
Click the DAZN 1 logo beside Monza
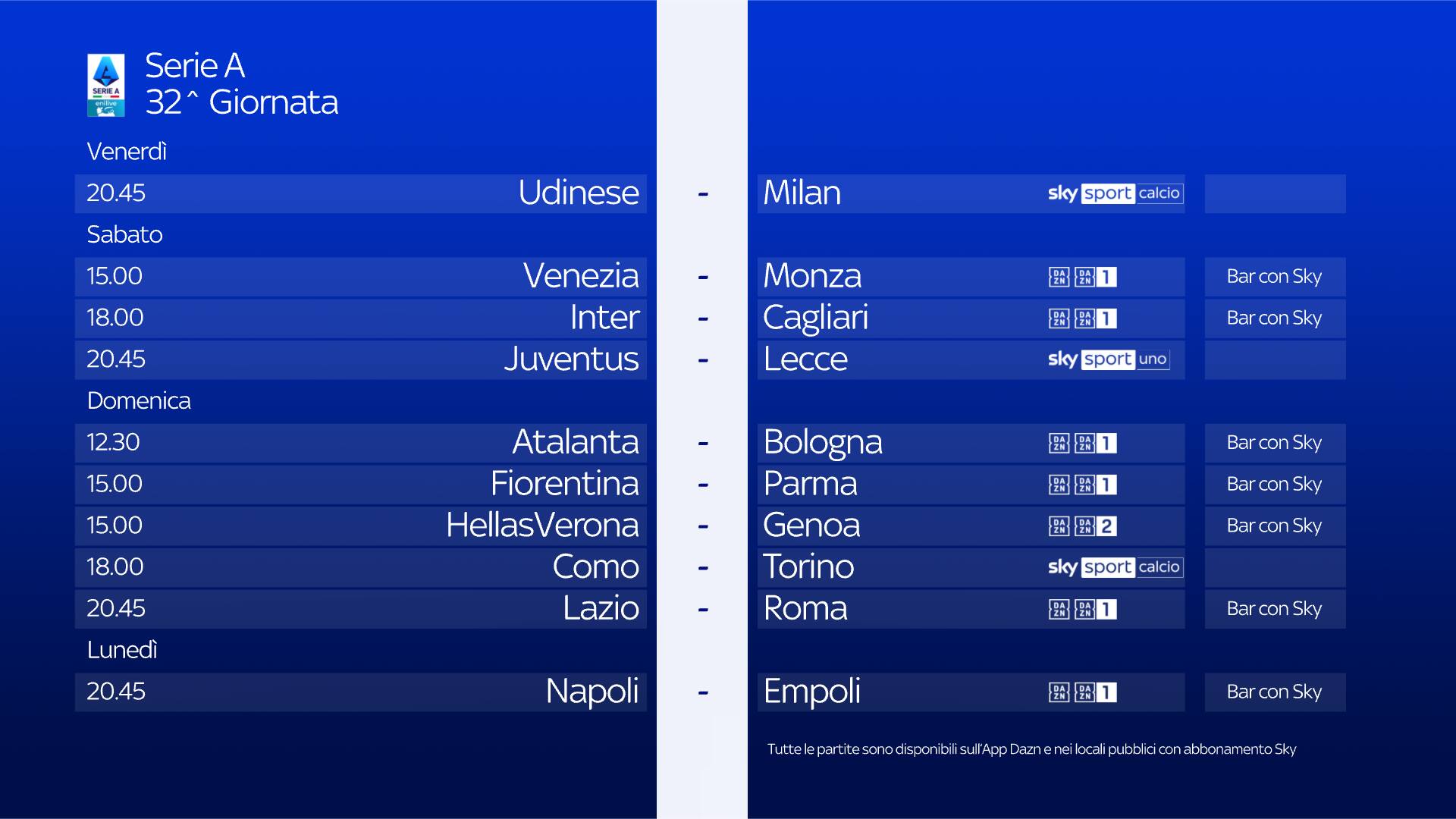[1082, 277]
